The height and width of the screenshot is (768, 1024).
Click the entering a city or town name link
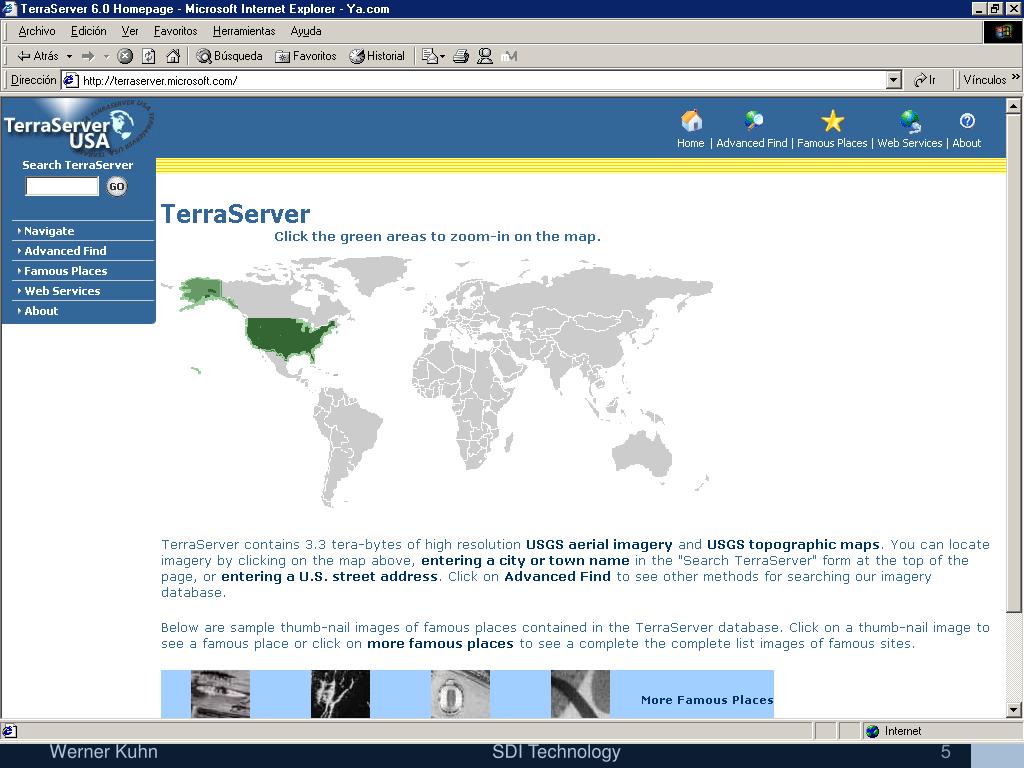coord(525,561)
